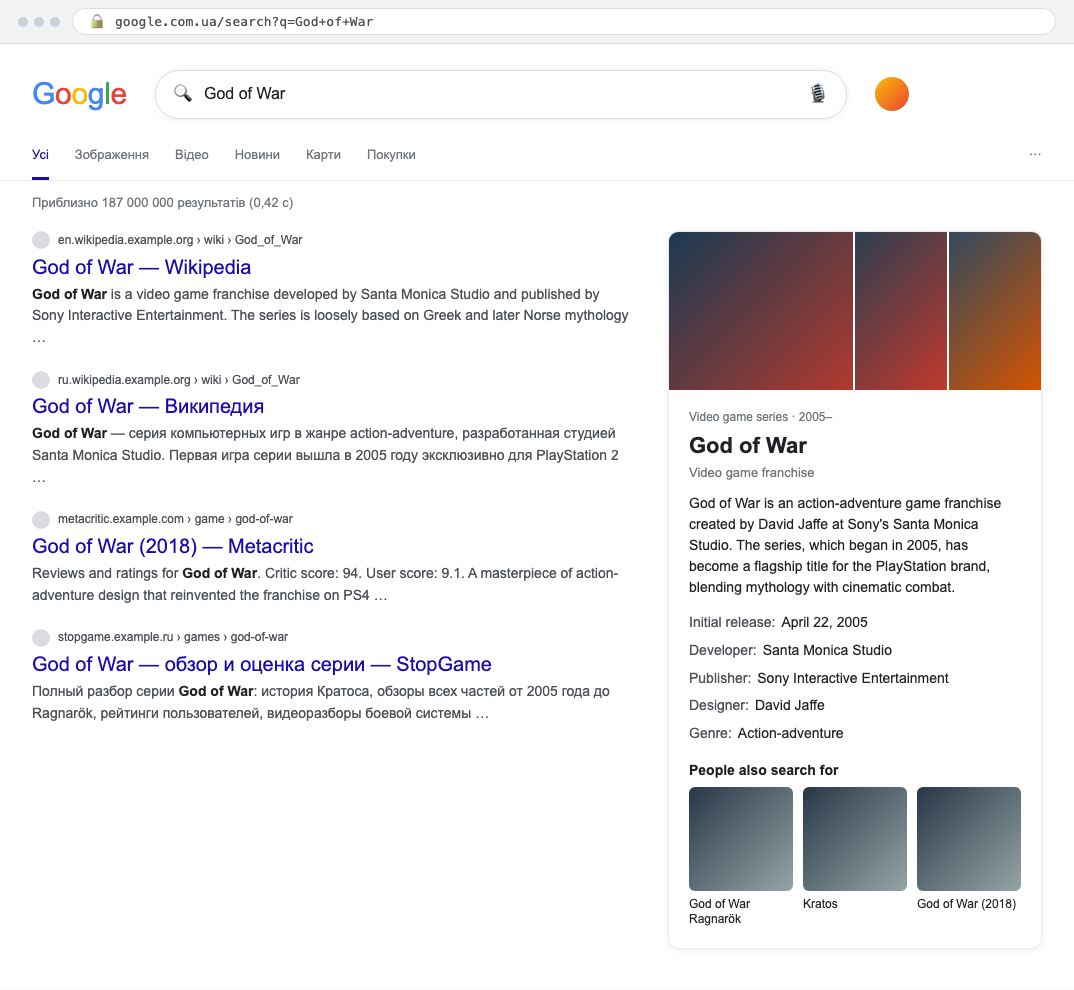Viewport: 1074px width, 990px height.
Task: Click the favicon next to metacritic.example.com
Action: click(x=41, y=519)
